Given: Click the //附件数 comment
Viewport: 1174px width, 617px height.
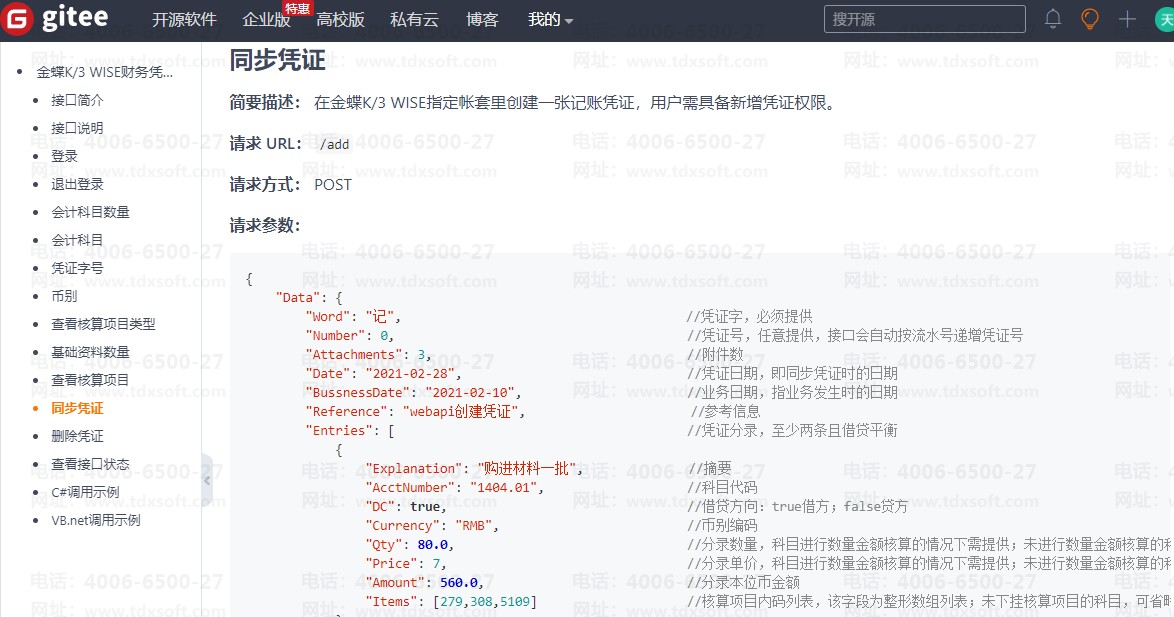Looking at the screenshot, I should tap(715, 354).
